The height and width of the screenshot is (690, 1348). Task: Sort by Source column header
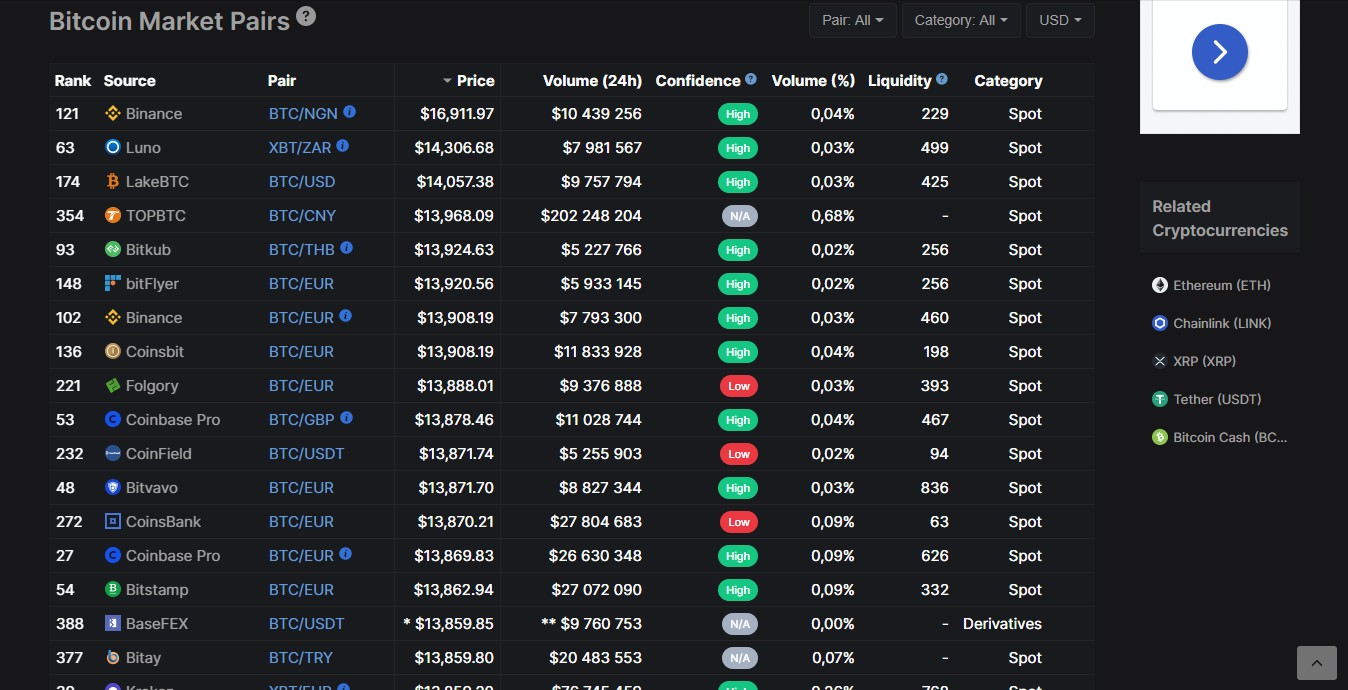[130, 80]
